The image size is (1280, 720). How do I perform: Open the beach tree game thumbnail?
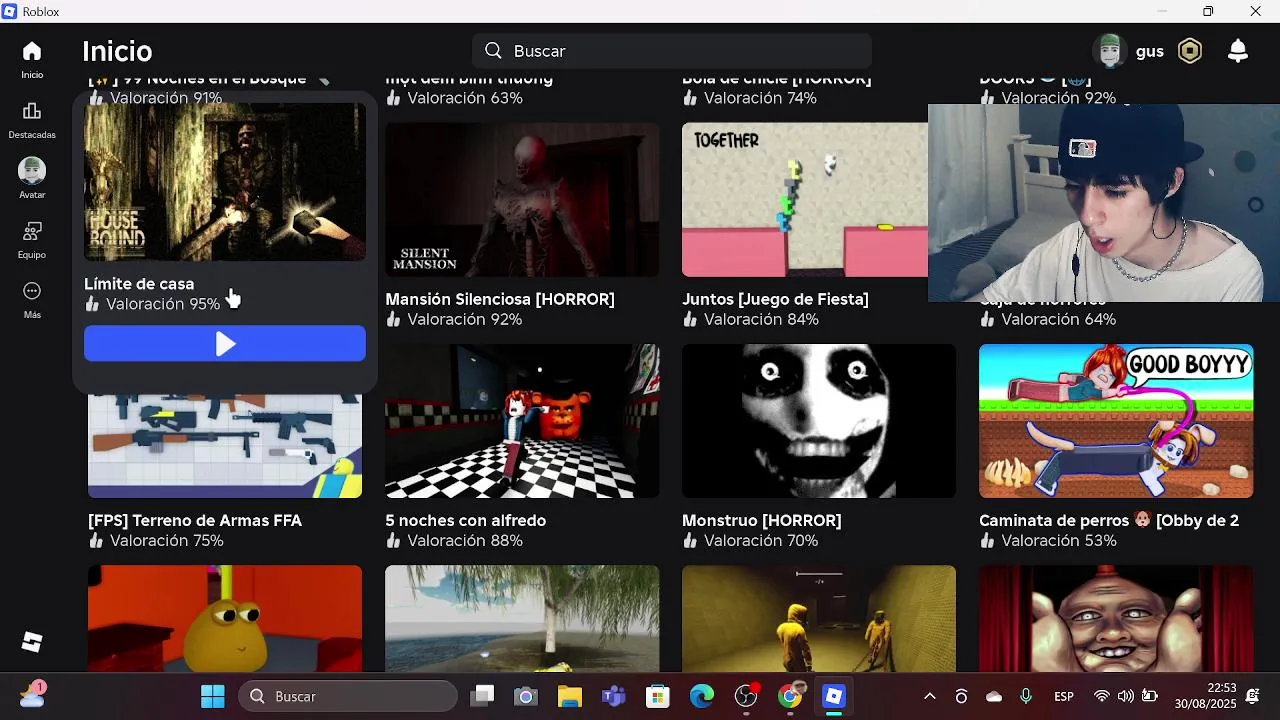pos(522,619)
